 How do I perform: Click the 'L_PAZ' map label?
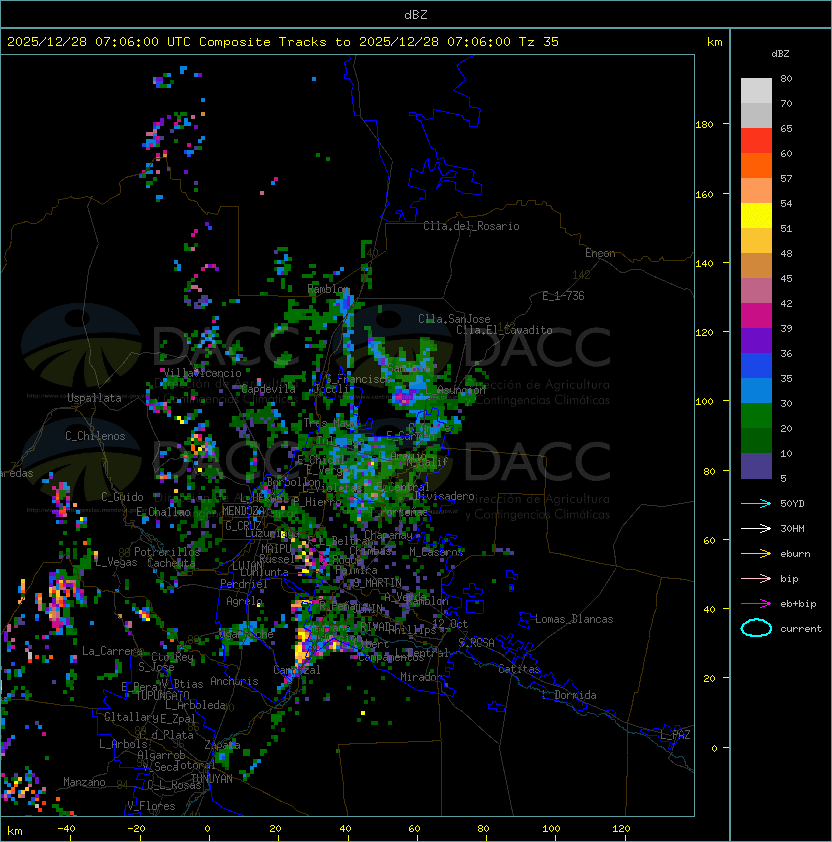click(675, 735)
